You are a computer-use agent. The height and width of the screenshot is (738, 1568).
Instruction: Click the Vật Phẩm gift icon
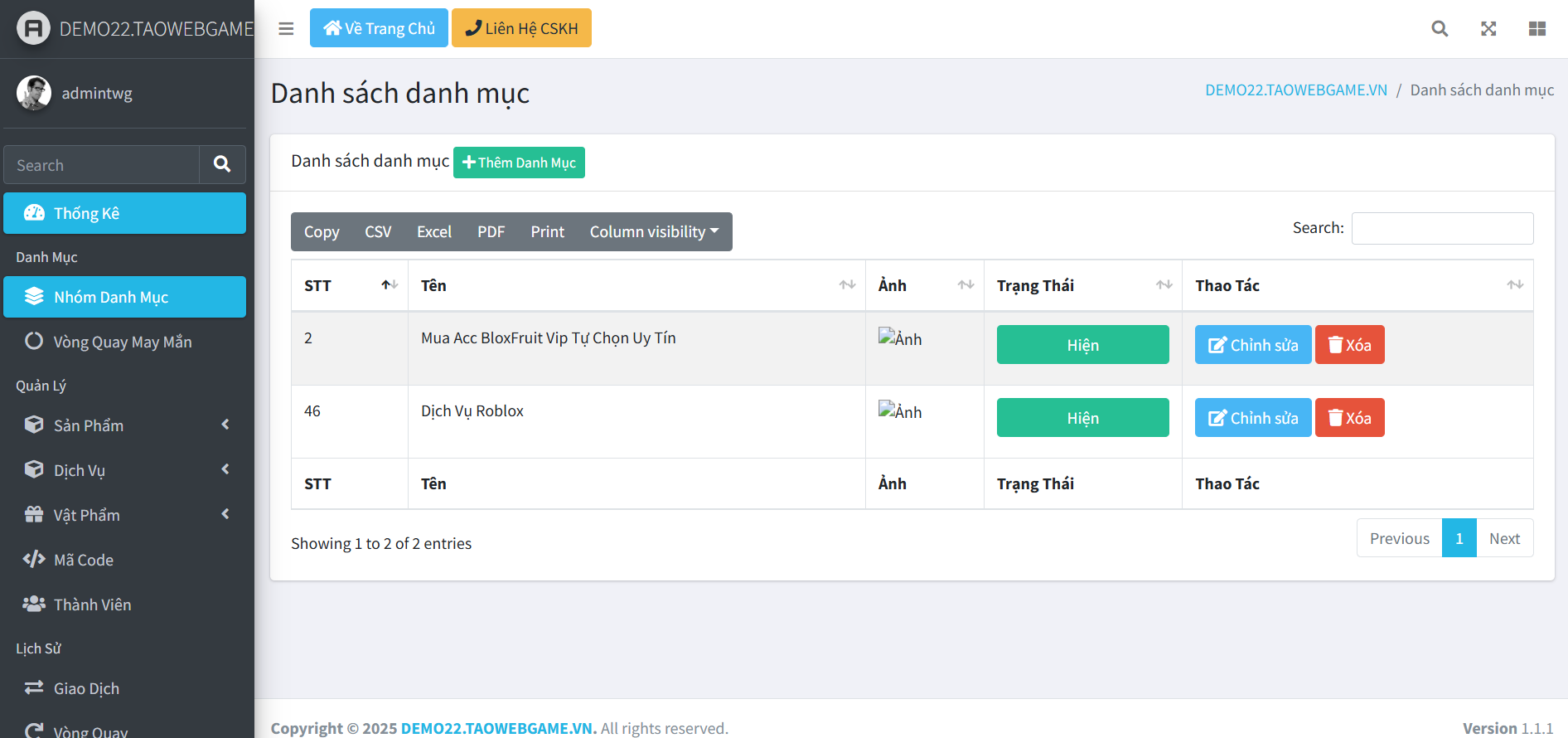tap(34, 514)
